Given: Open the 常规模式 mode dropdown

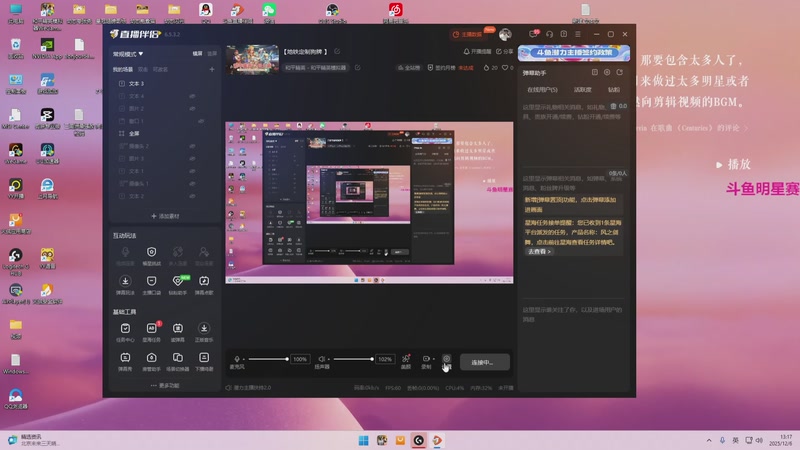Looking at the screenshot, I should click(x=128, y=54).
